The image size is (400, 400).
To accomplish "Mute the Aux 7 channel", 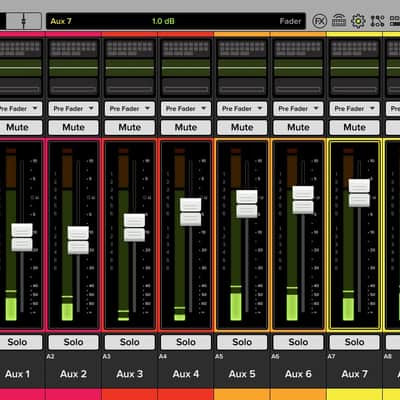I will [x=354, y=127].
